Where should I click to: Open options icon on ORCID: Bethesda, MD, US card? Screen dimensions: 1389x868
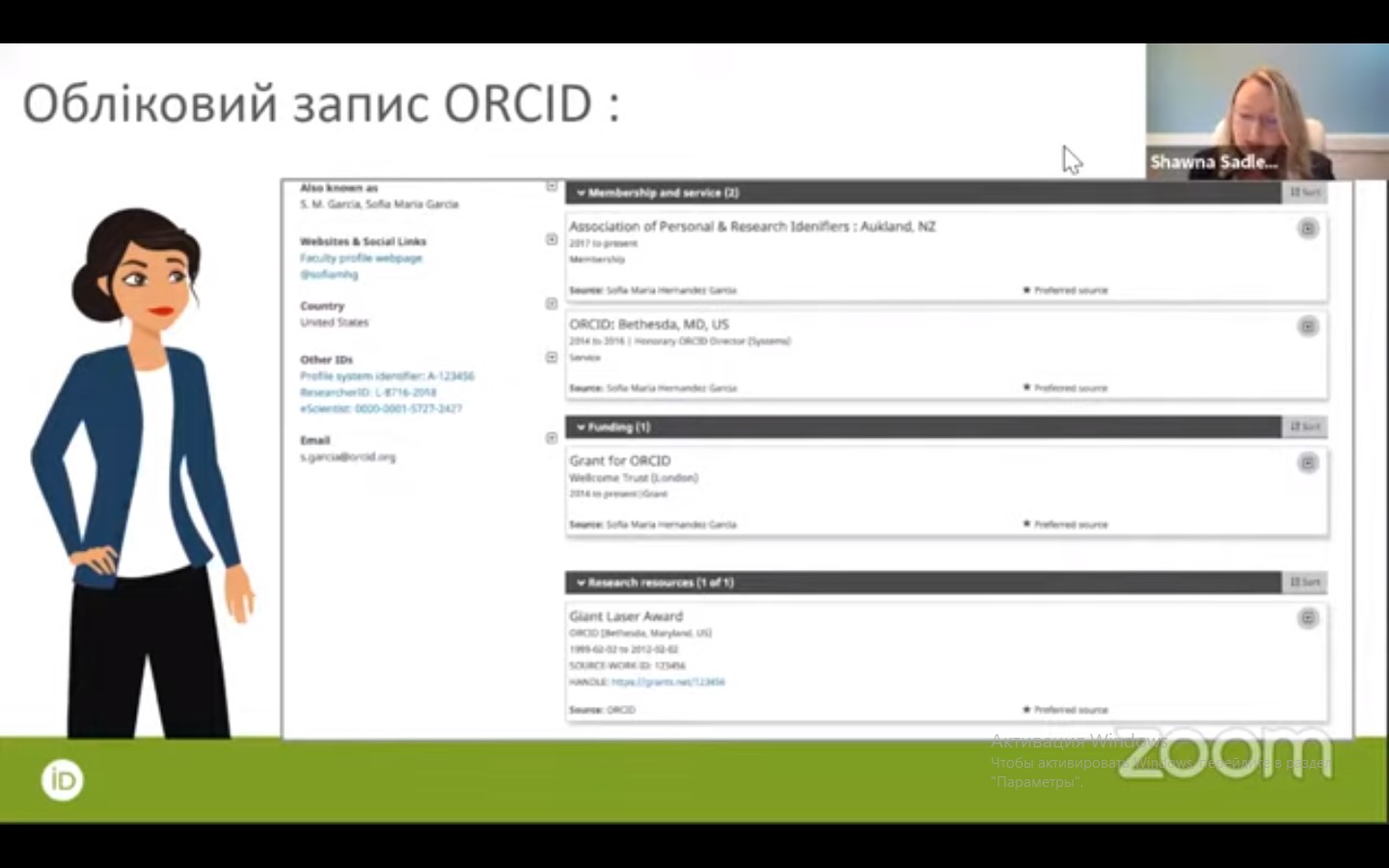pyautogui.click(x=1308, y=327)
